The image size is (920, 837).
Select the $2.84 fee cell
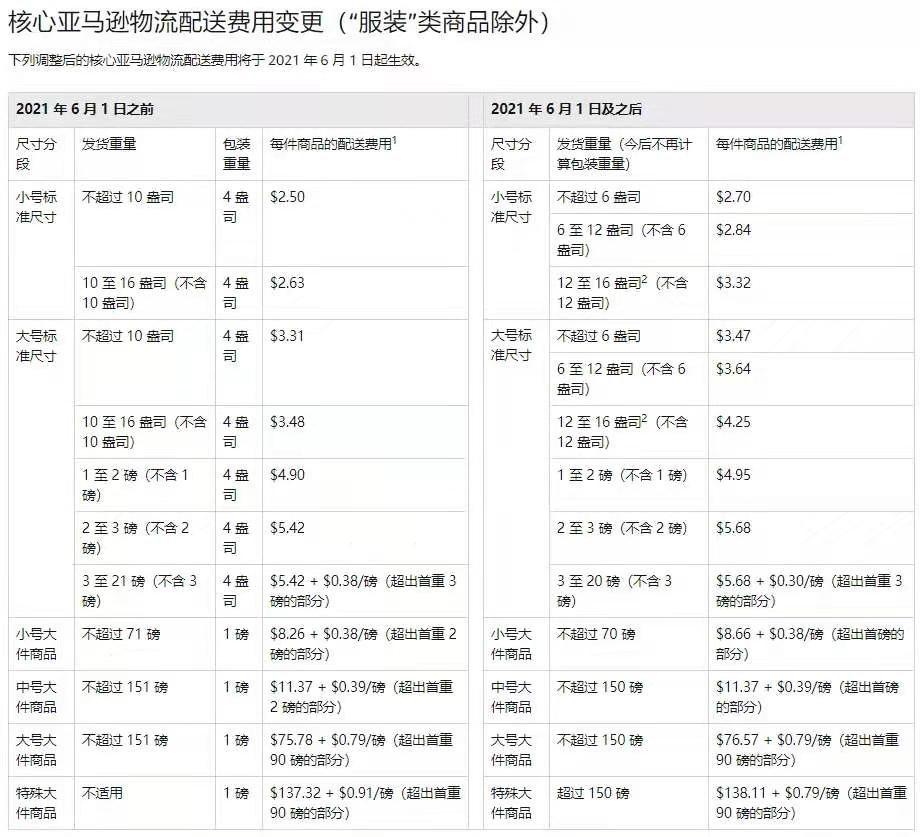click(733, 231)
